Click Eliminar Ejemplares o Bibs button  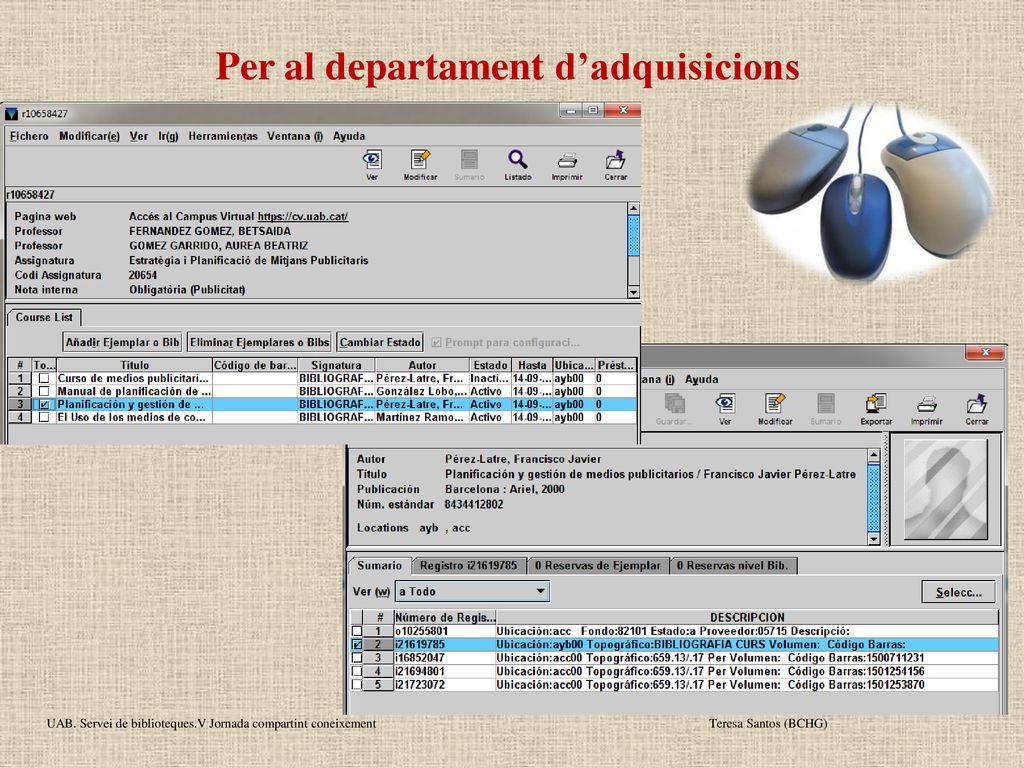260,342
